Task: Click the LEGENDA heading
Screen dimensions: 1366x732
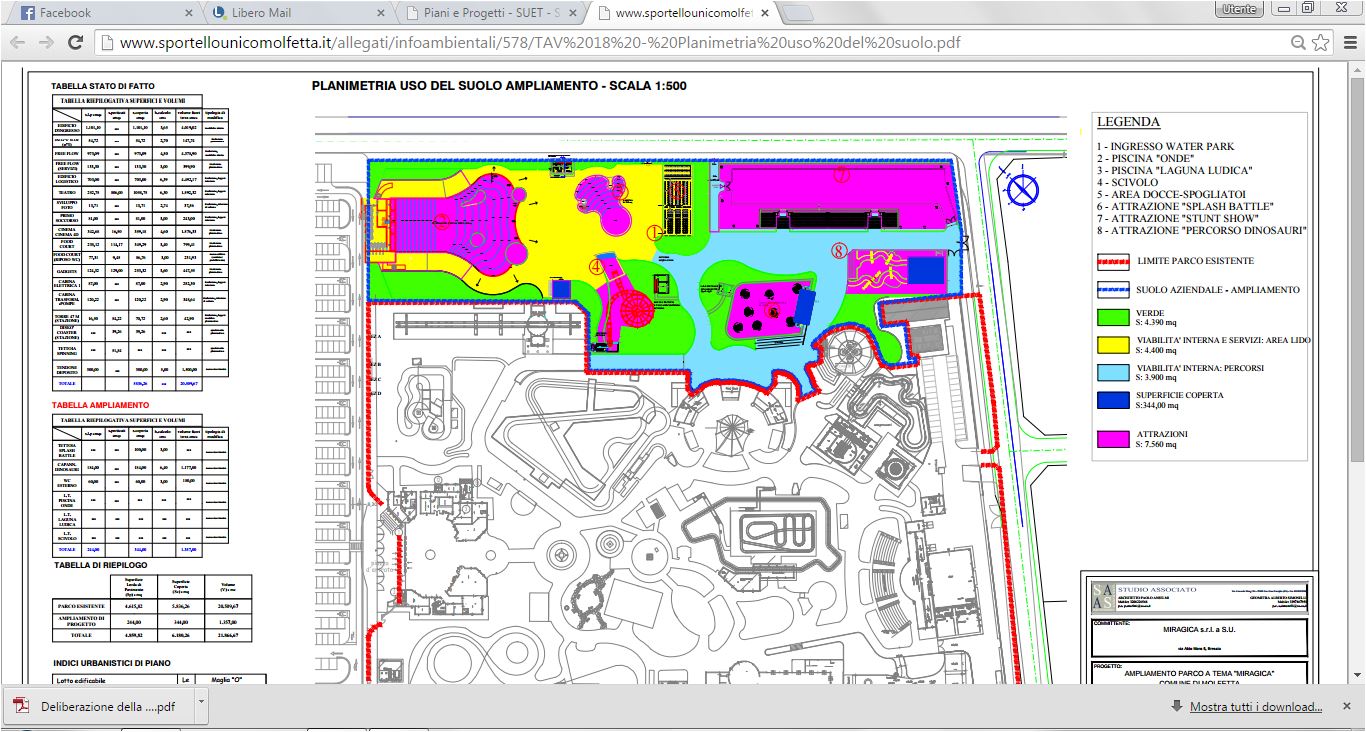Action: pos(1128,122)
